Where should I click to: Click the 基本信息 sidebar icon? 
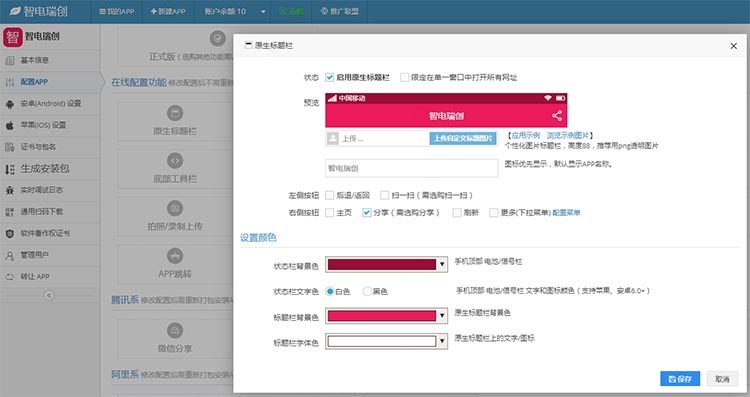click(10, 60)
